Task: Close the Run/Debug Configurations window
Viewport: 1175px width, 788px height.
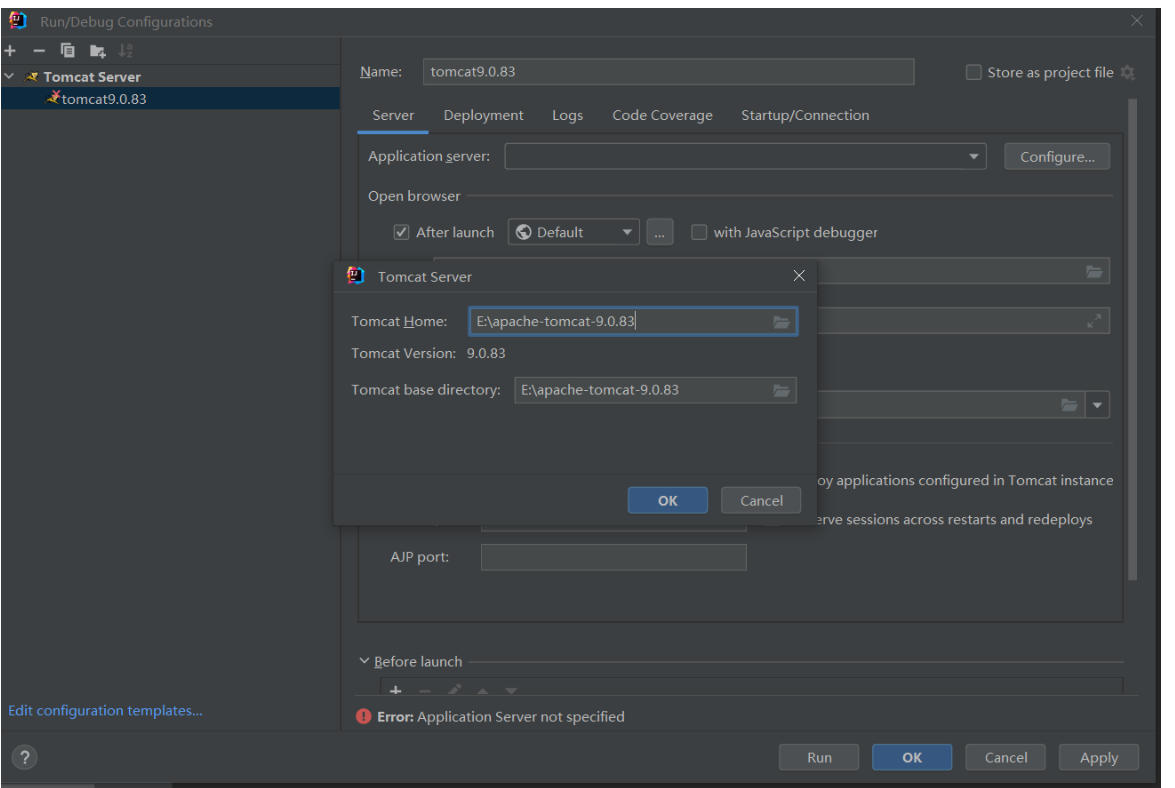Action: coord(1137,21)
